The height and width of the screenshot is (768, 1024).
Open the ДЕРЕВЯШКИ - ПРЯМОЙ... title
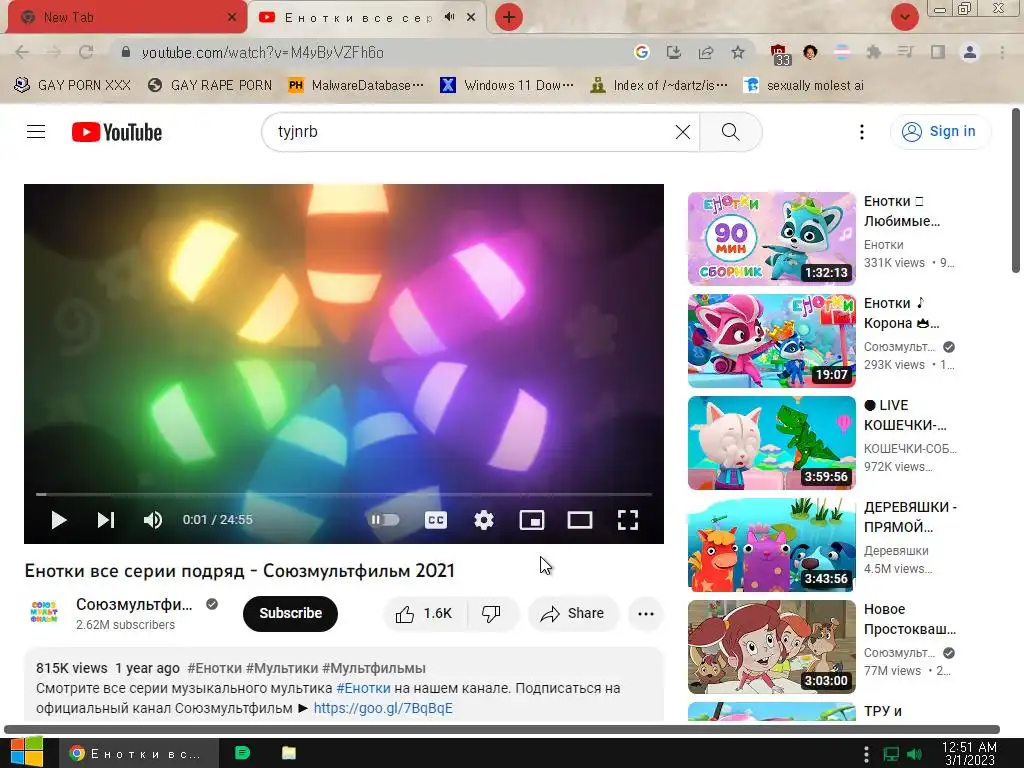point(910,517)
